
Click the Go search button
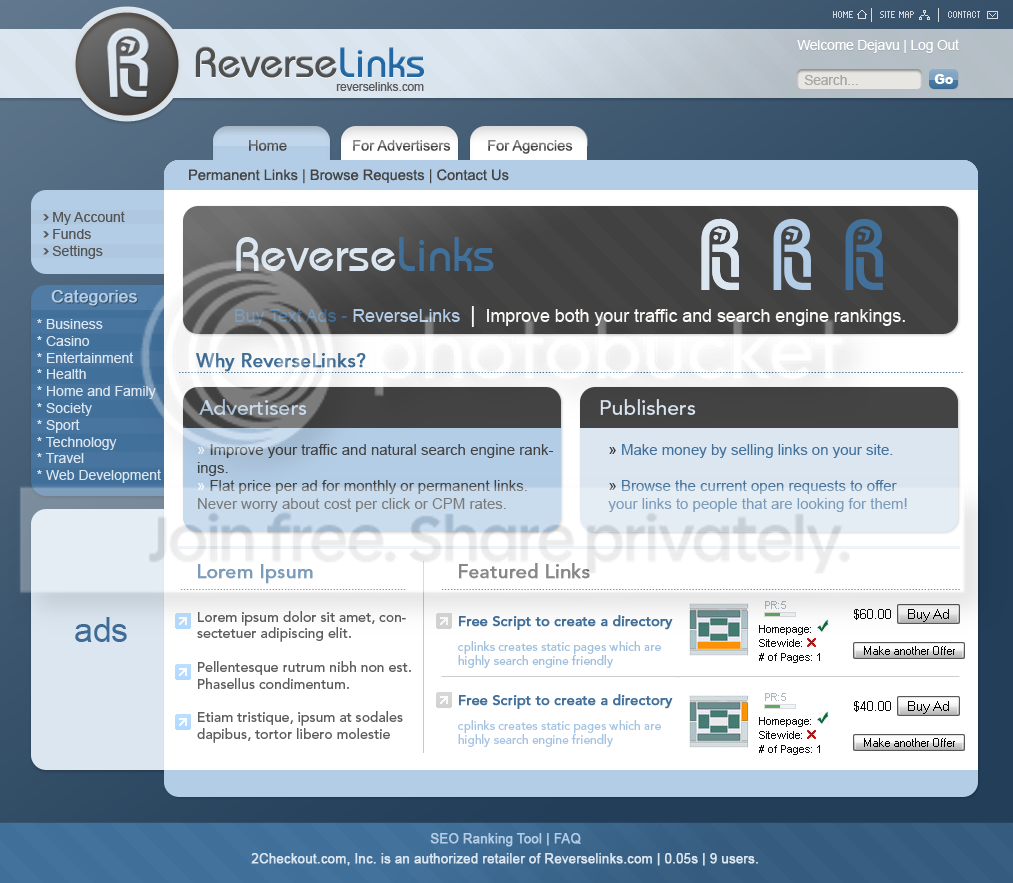[x=943, y=79]
